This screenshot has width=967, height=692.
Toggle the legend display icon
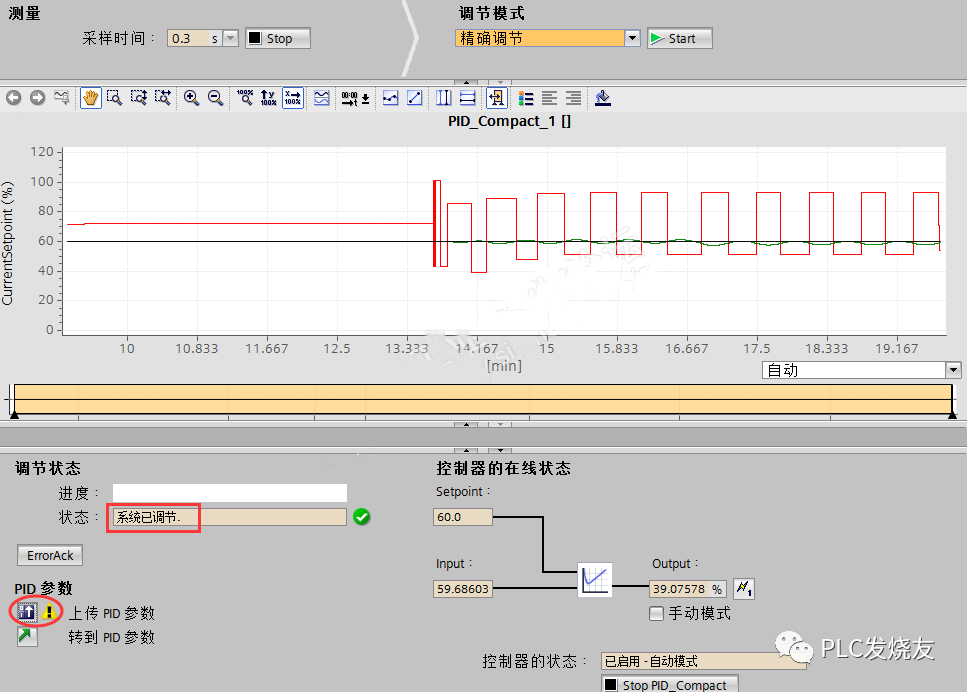click(x=496, y=98)
